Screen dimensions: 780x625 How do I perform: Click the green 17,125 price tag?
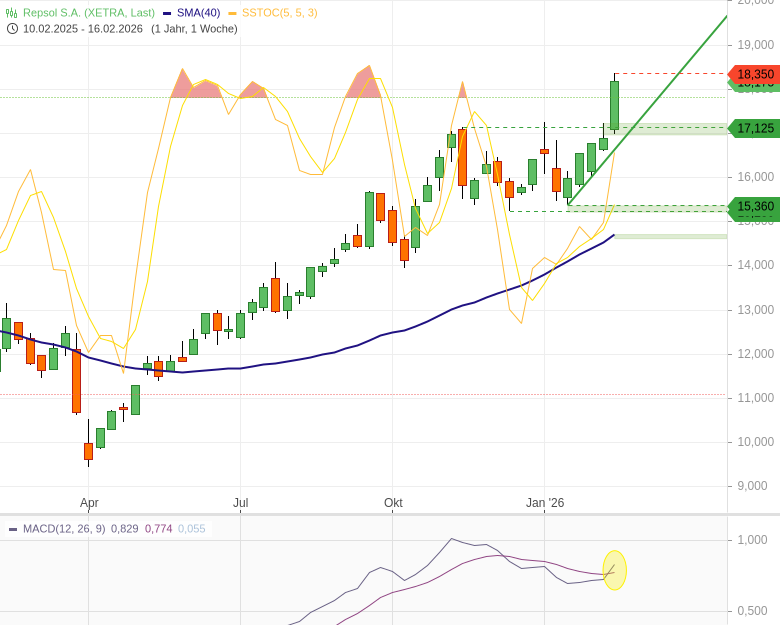755,128
